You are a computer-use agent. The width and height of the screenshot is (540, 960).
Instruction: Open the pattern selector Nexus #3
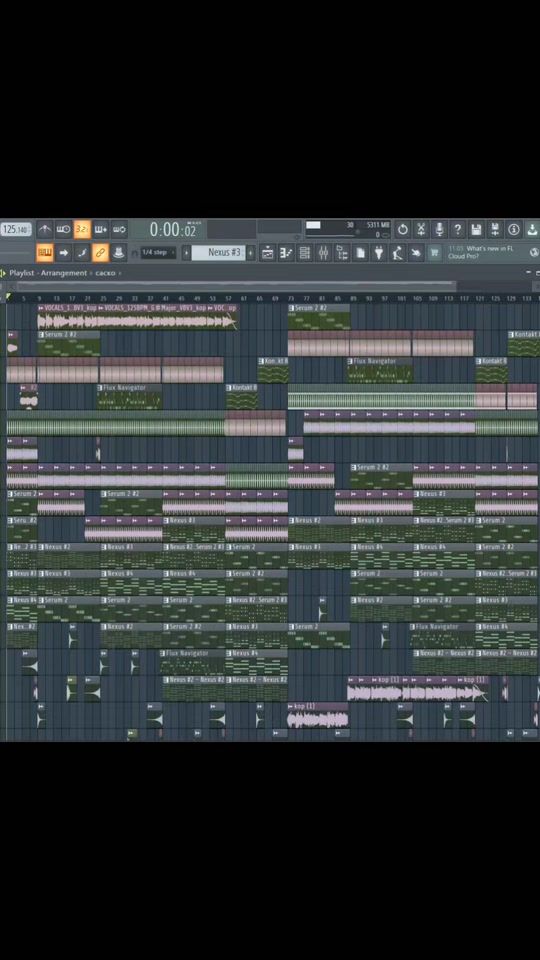pos(219,252)
